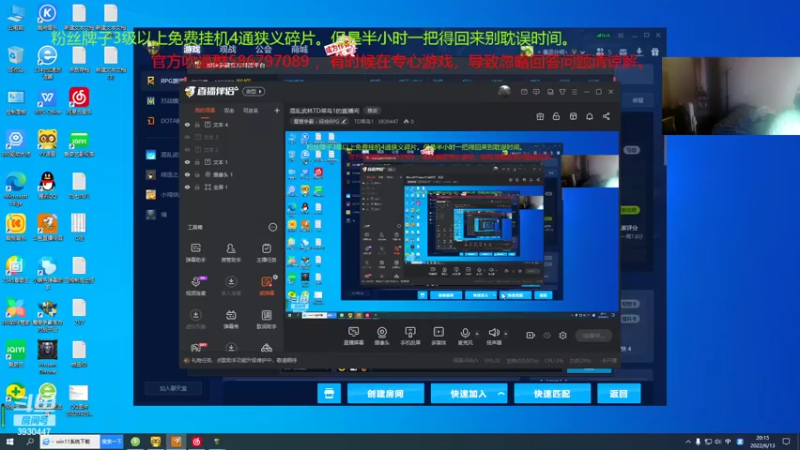Image resolution: width=800 pixels, height=450 pixels.
Task: Expand microphone volume arrow
Action: tap(477, 334)
